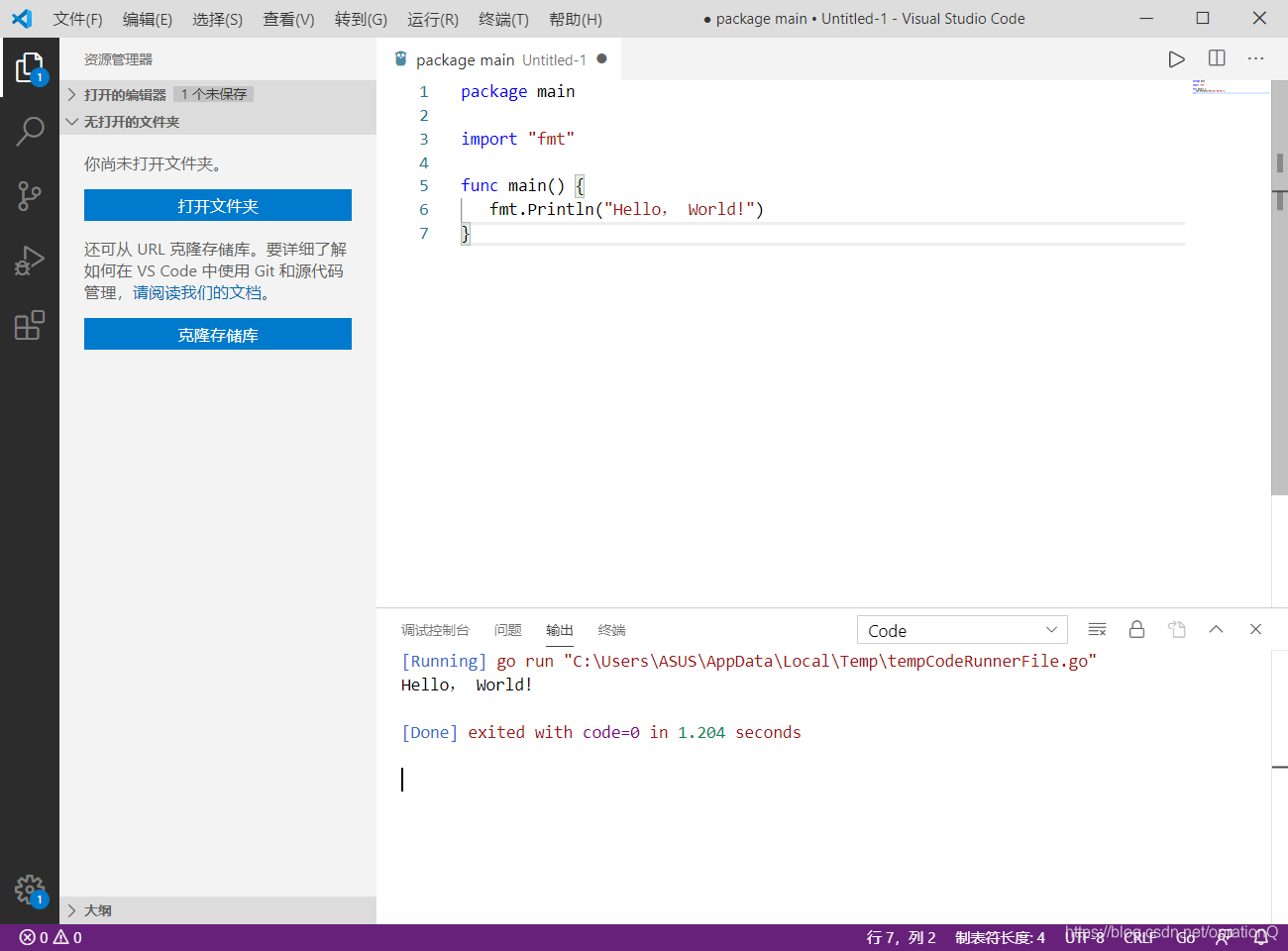Screen dimensions: 1288x951
Task: Open the Source Control view
Action: [30, 196]
